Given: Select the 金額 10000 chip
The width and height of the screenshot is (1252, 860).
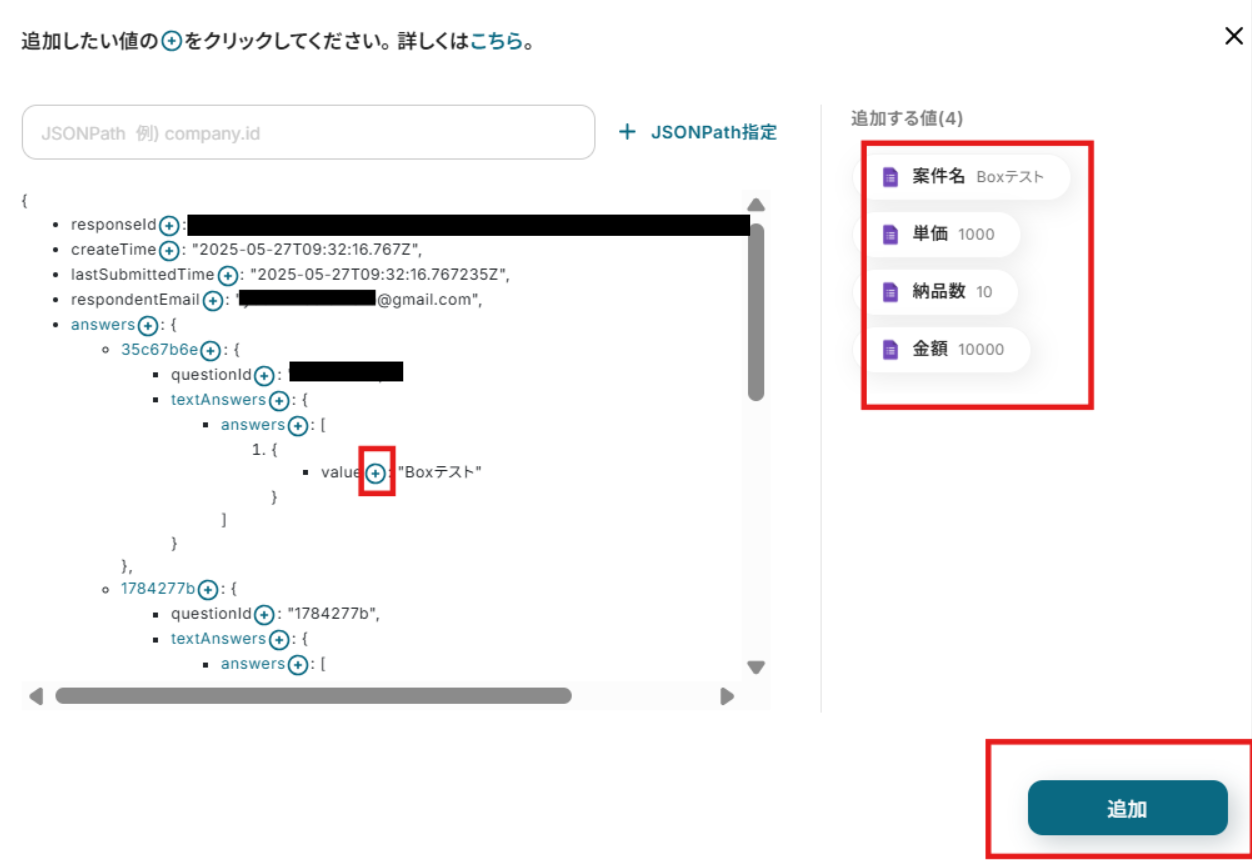Looking at the screenshot, I should [x=946, y=350].
